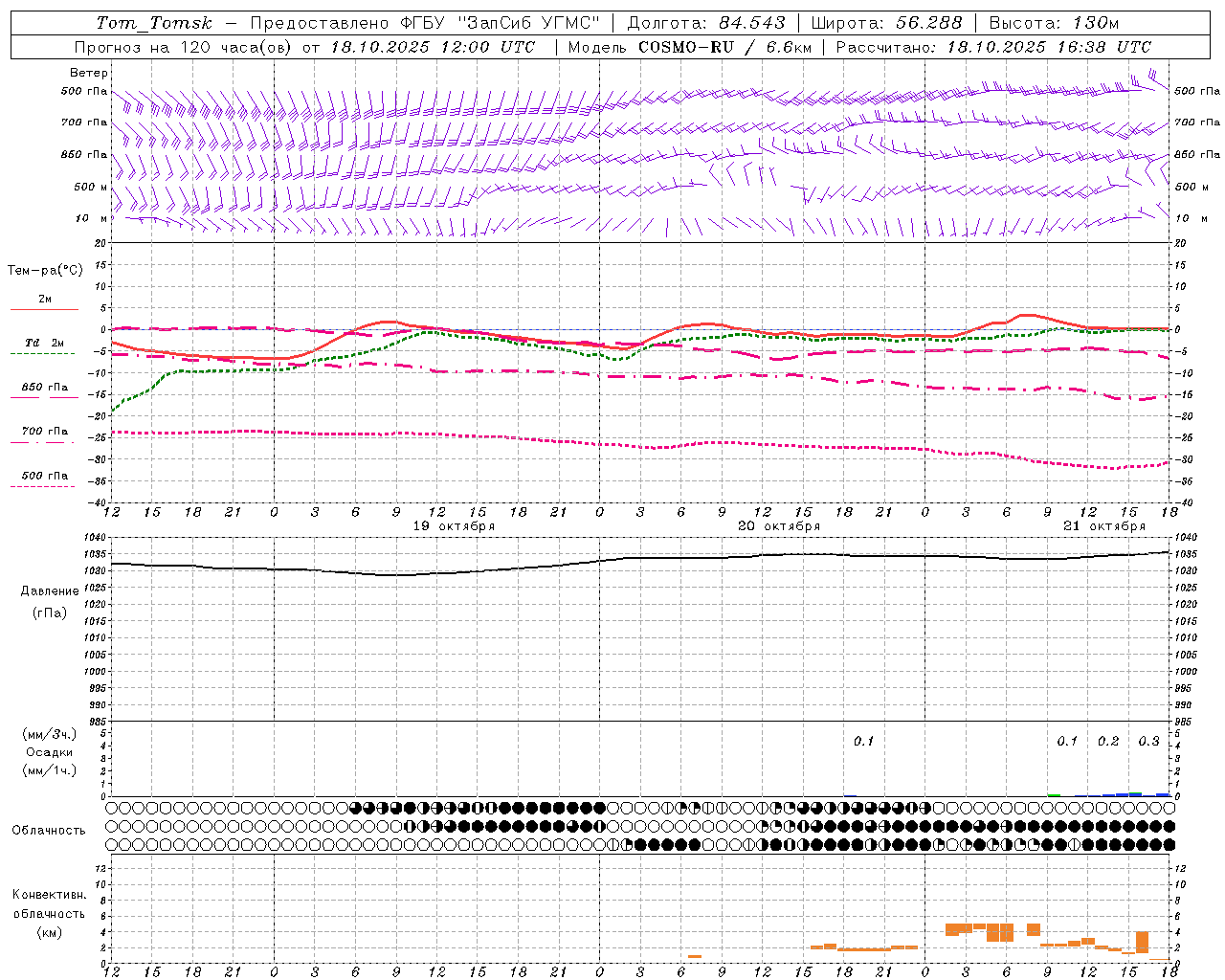Click the 'Осадки' precipitation panel label
This screenshot has height=980, width=1225.
(x=49, y=752)
